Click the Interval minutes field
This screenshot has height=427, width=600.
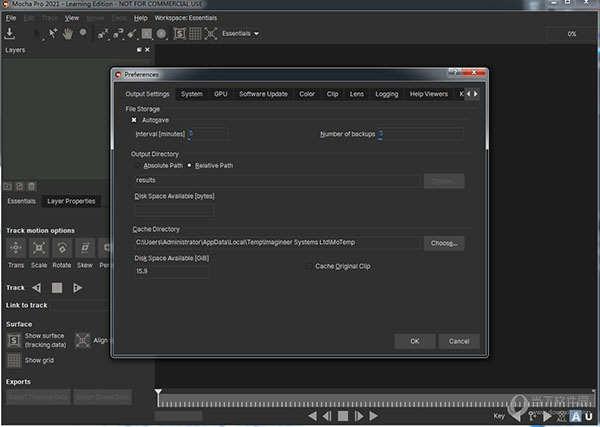tap(208, 134)
